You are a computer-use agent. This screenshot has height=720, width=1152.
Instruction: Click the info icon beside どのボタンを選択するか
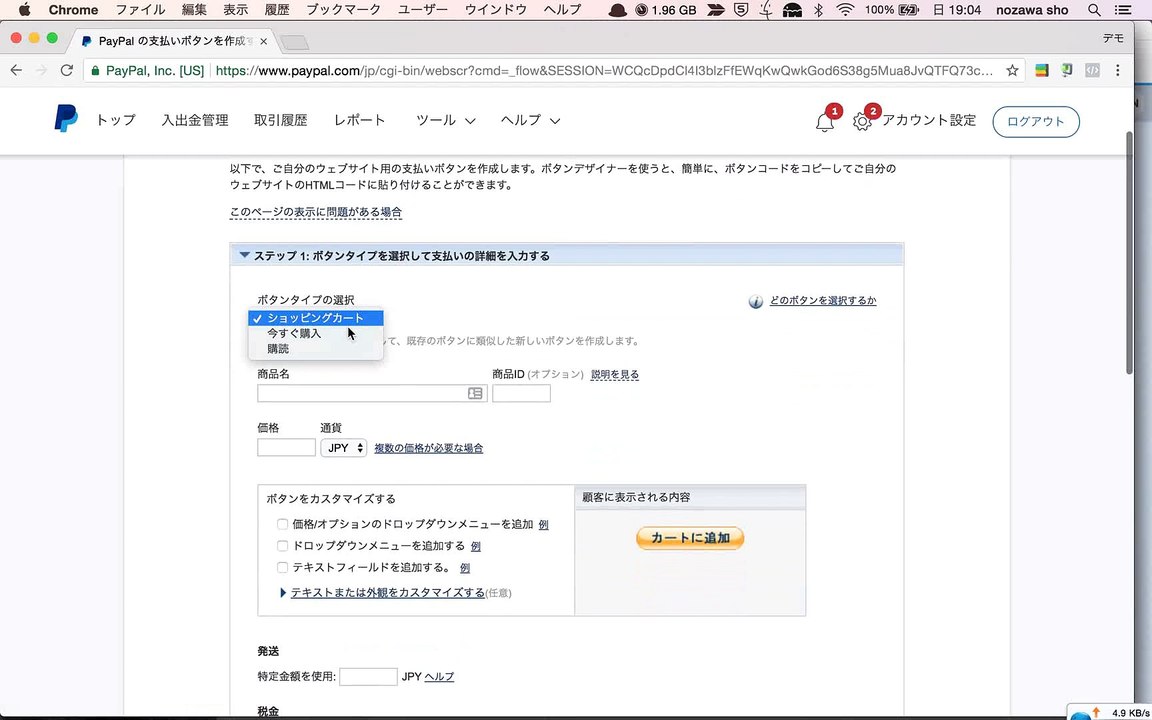click(x=755, y=301)
